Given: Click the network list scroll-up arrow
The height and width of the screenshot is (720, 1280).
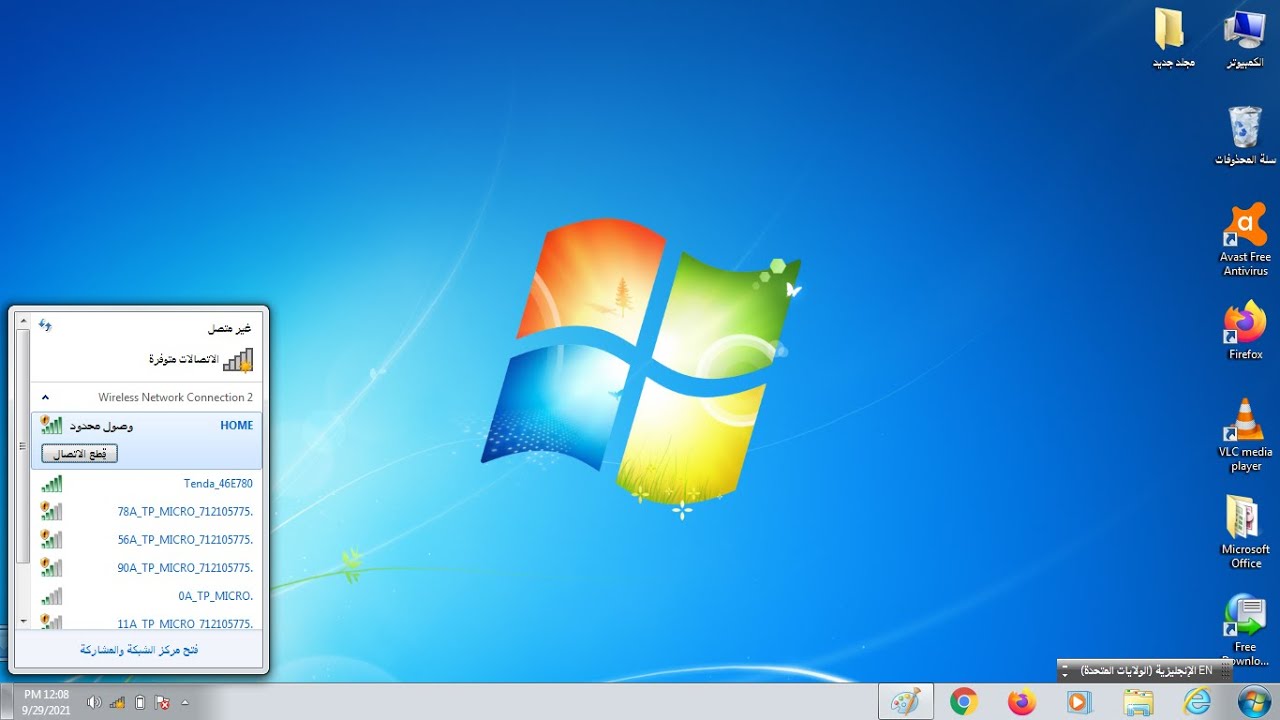Looking at the screenshot, I should (x=24, y=321).
